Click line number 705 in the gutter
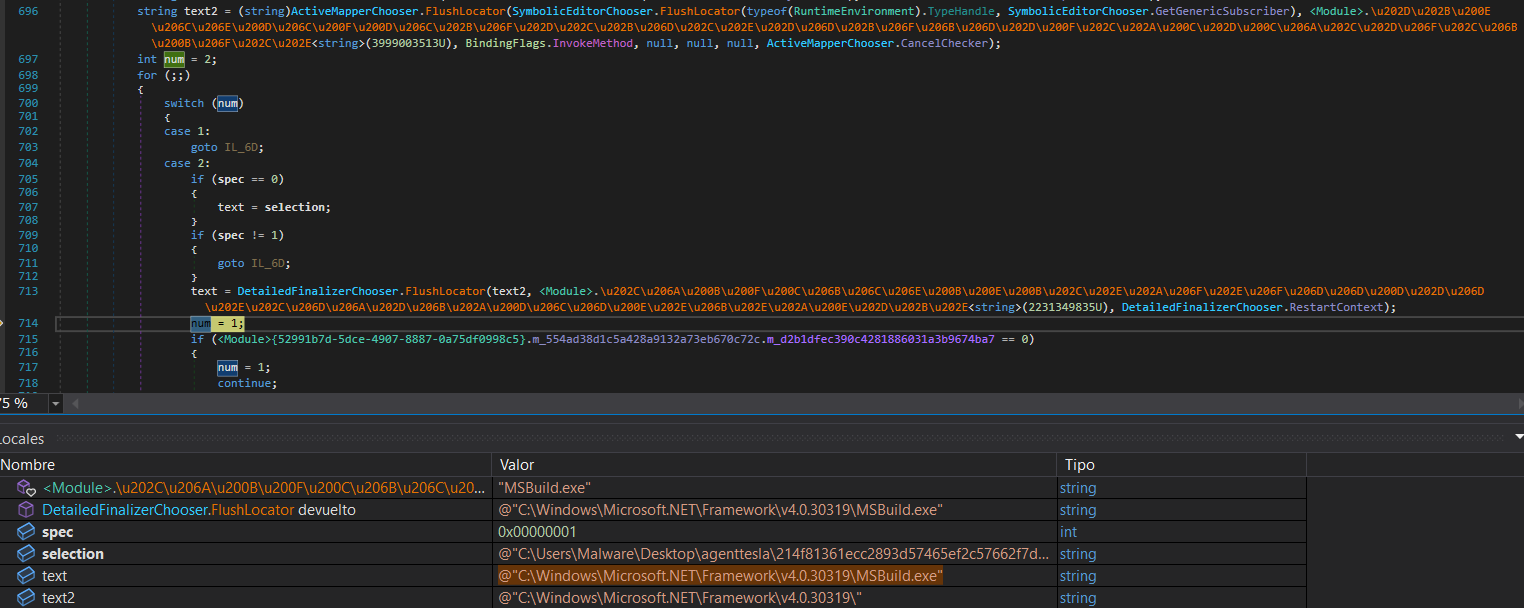The height and width of the screenshot is (608, 1524). (x=28, y=179)
